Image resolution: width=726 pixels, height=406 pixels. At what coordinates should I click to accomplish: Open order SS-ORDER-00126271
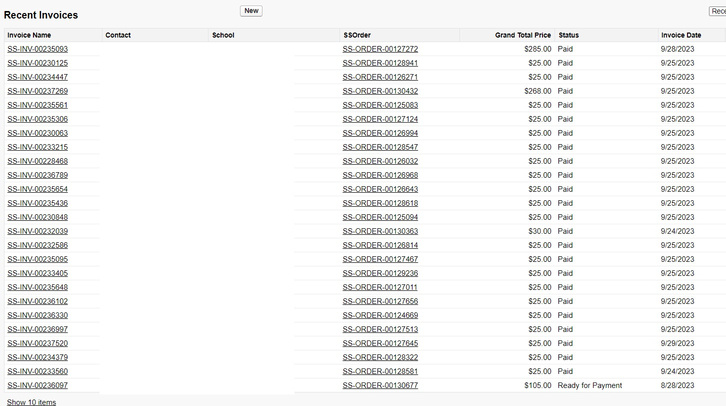[x=380, y=77]
